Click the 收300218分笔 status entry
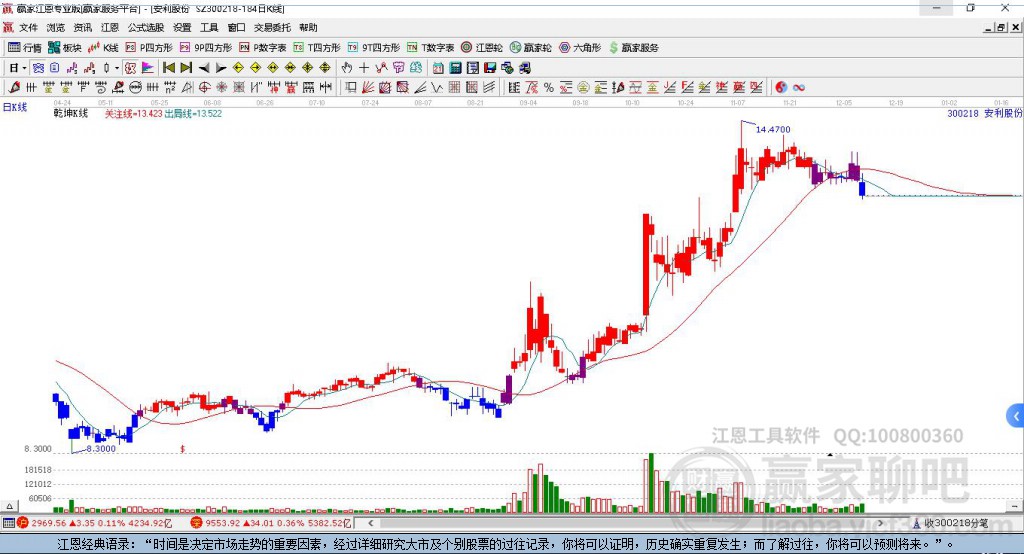 [951, 523]
